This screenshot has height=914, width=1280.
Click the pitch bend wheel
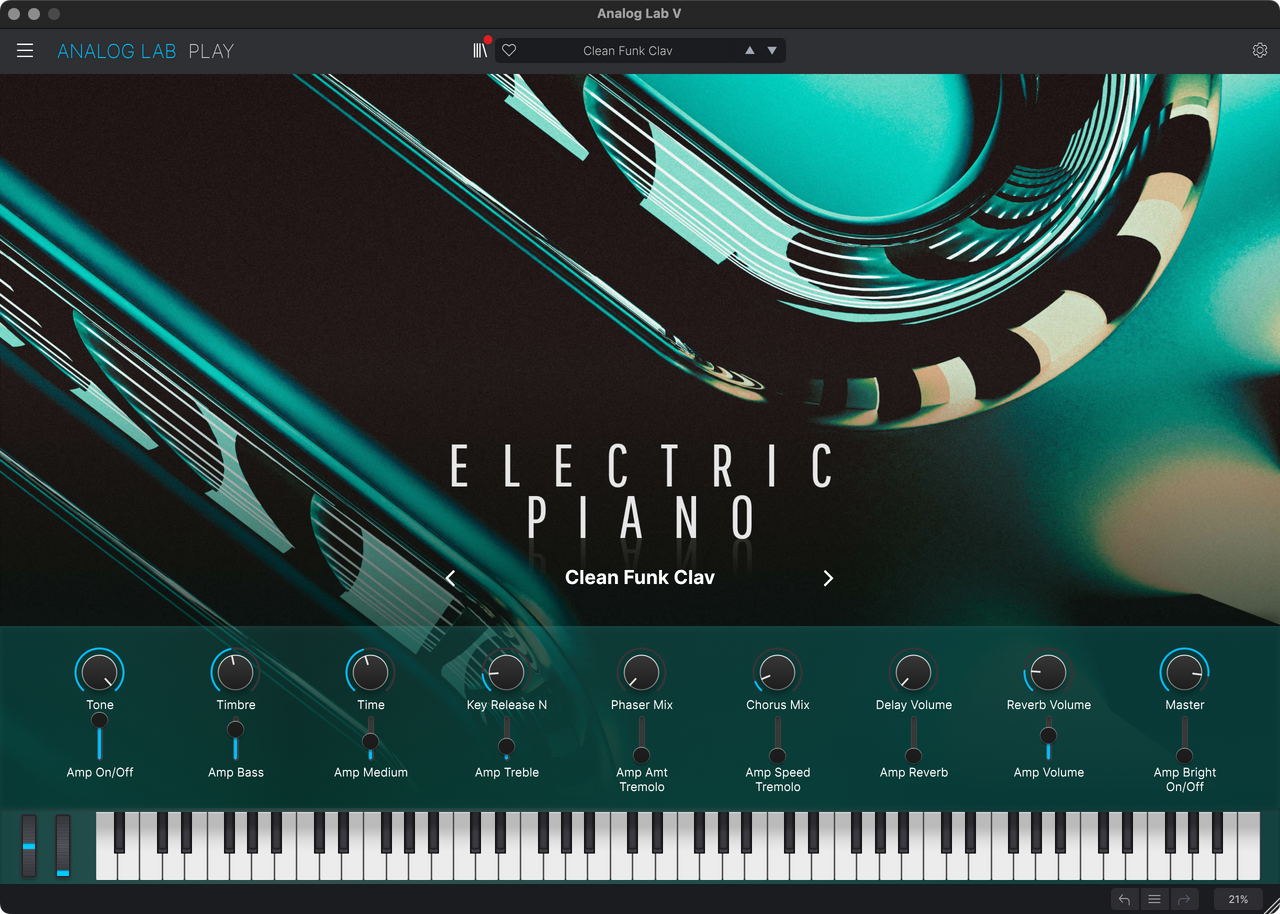pos(29,846)
